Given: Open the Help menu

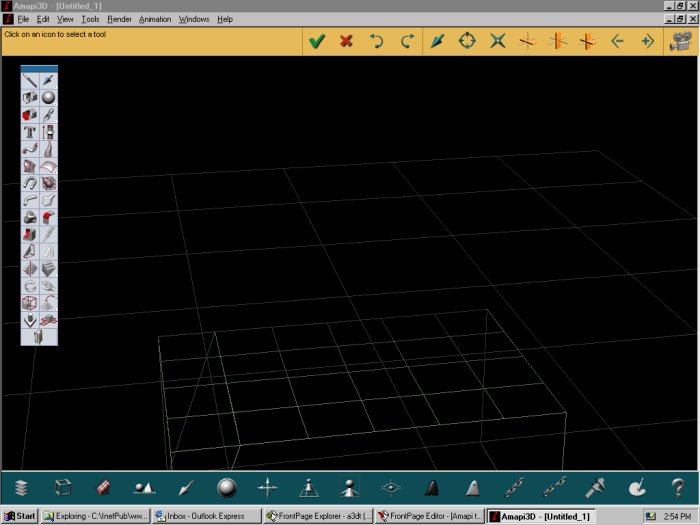Looking at the screenshot, I should click(225, 19).
